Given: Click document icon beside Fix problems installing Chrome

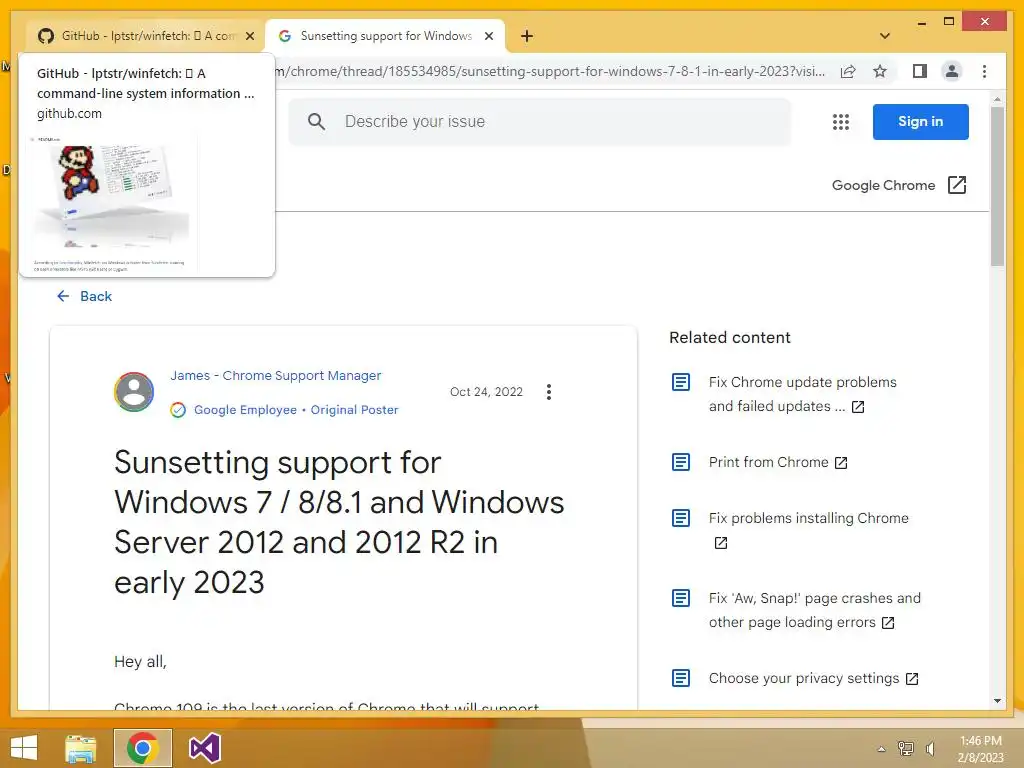Looking at the screenshot, I should pos(680,519).
